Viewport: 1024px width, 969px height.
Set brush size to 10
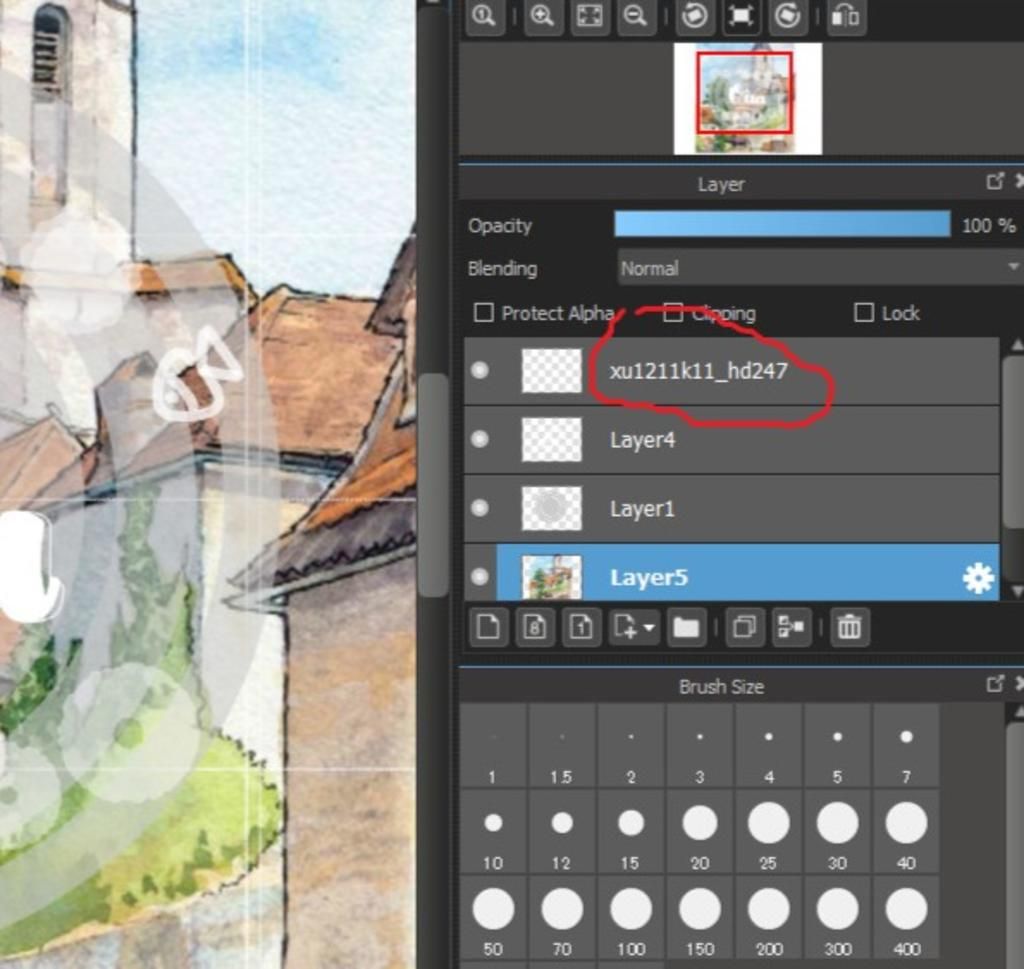(x=492, y=831)
